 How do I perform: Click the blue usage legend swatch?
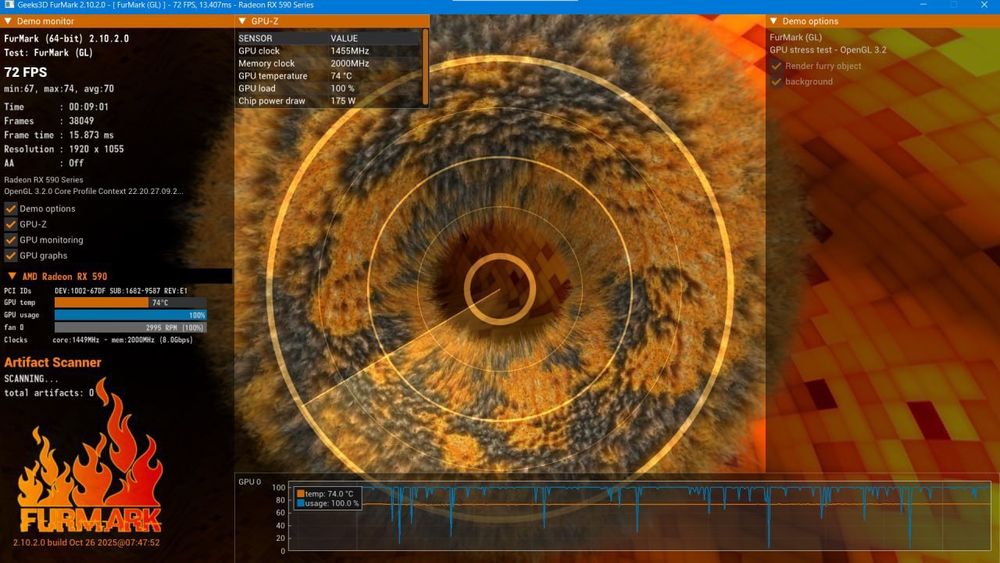tap(300, 503)
